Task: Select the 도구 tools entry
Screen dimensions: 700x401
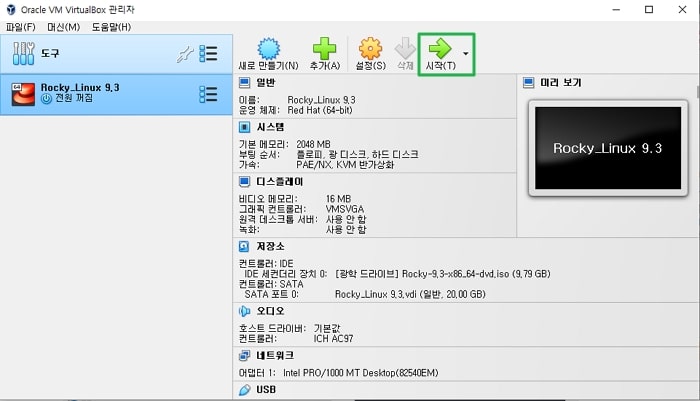Action: [116, 54]
